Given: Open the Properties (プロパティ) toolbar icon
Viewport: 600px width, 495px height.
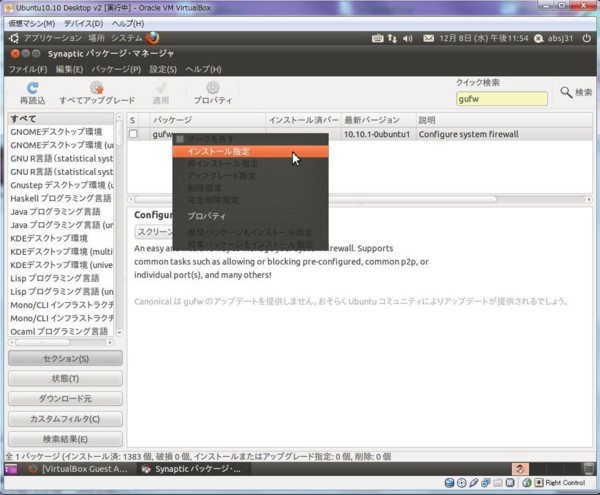Looking at the screenshot, I should pyautogui.click(x=213, y=88).
